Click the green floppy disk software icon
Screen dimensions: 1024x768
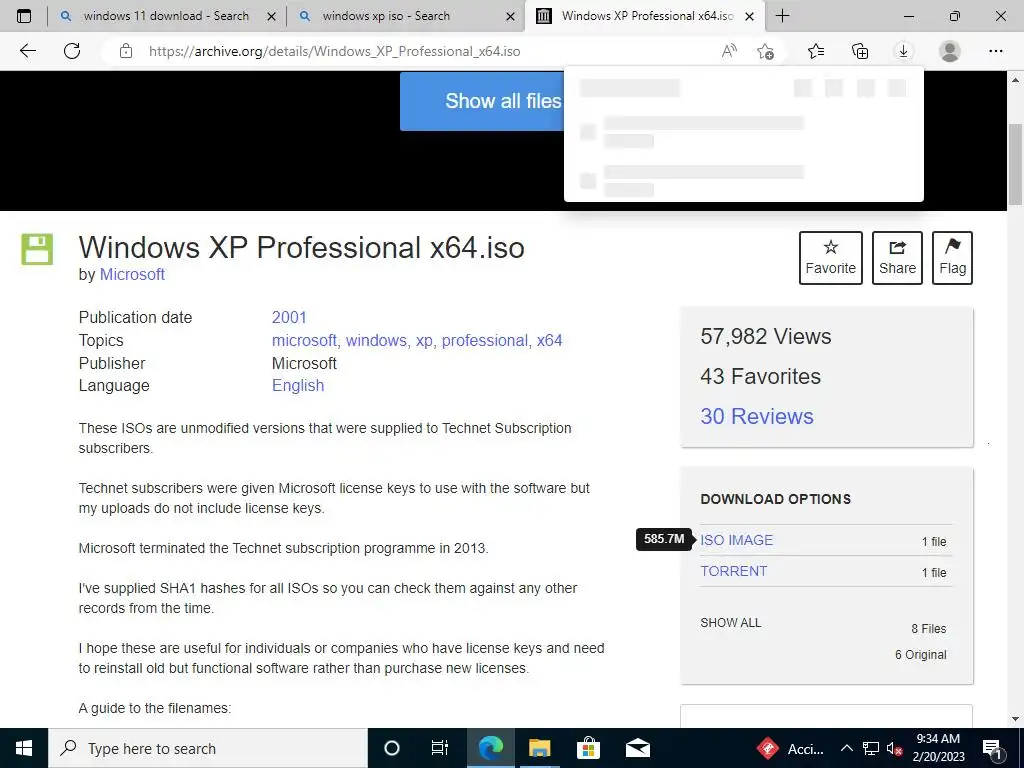37,249
